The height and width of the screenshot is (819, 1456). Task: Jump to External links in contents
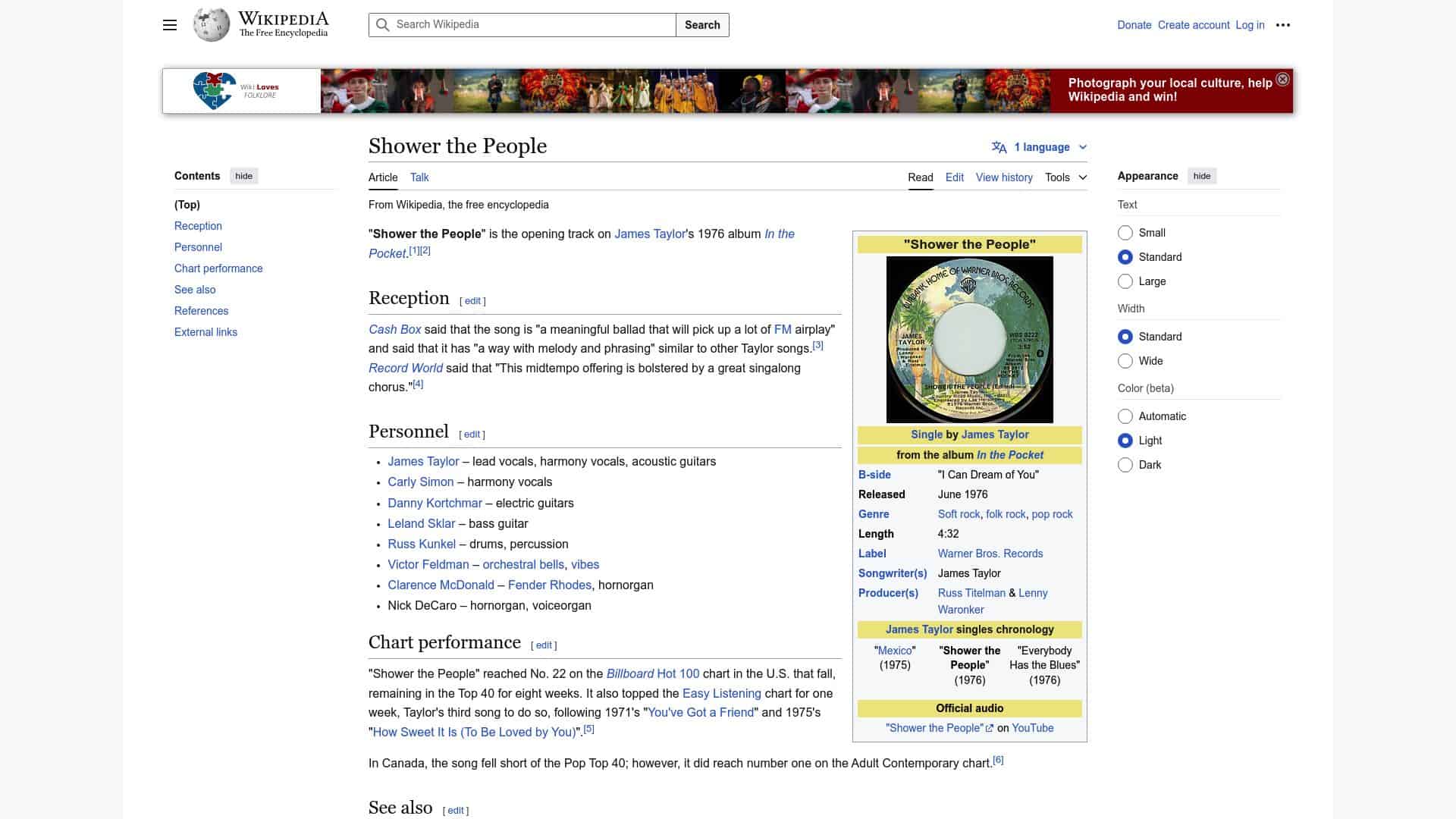206,332
